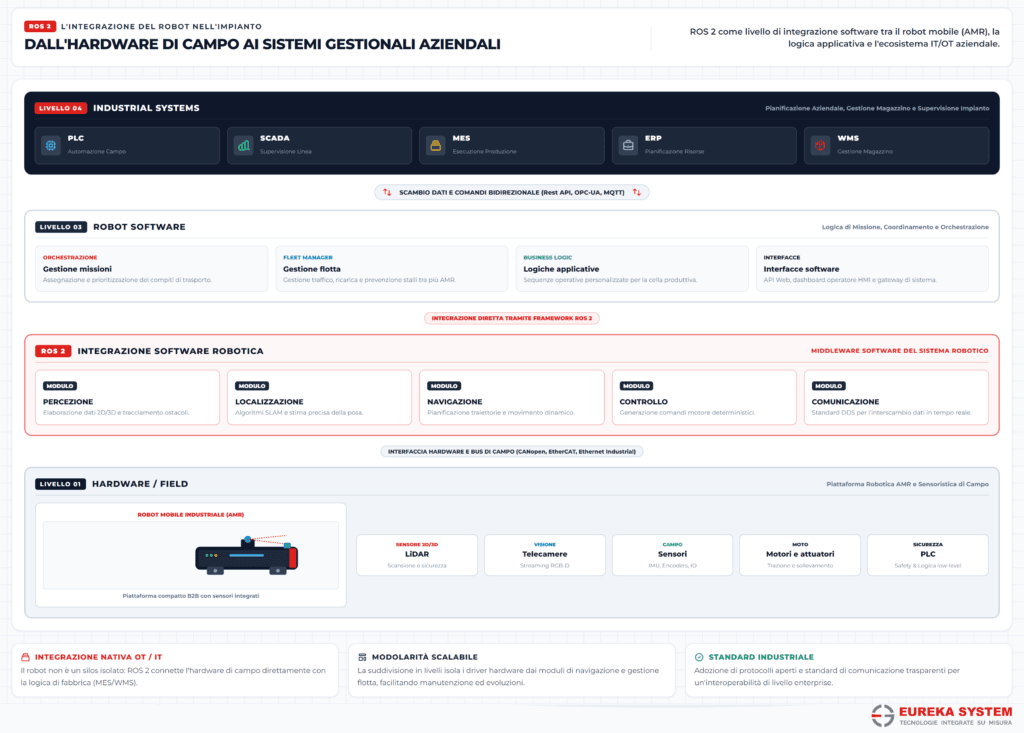Click the AMR robot illustration

247,555
